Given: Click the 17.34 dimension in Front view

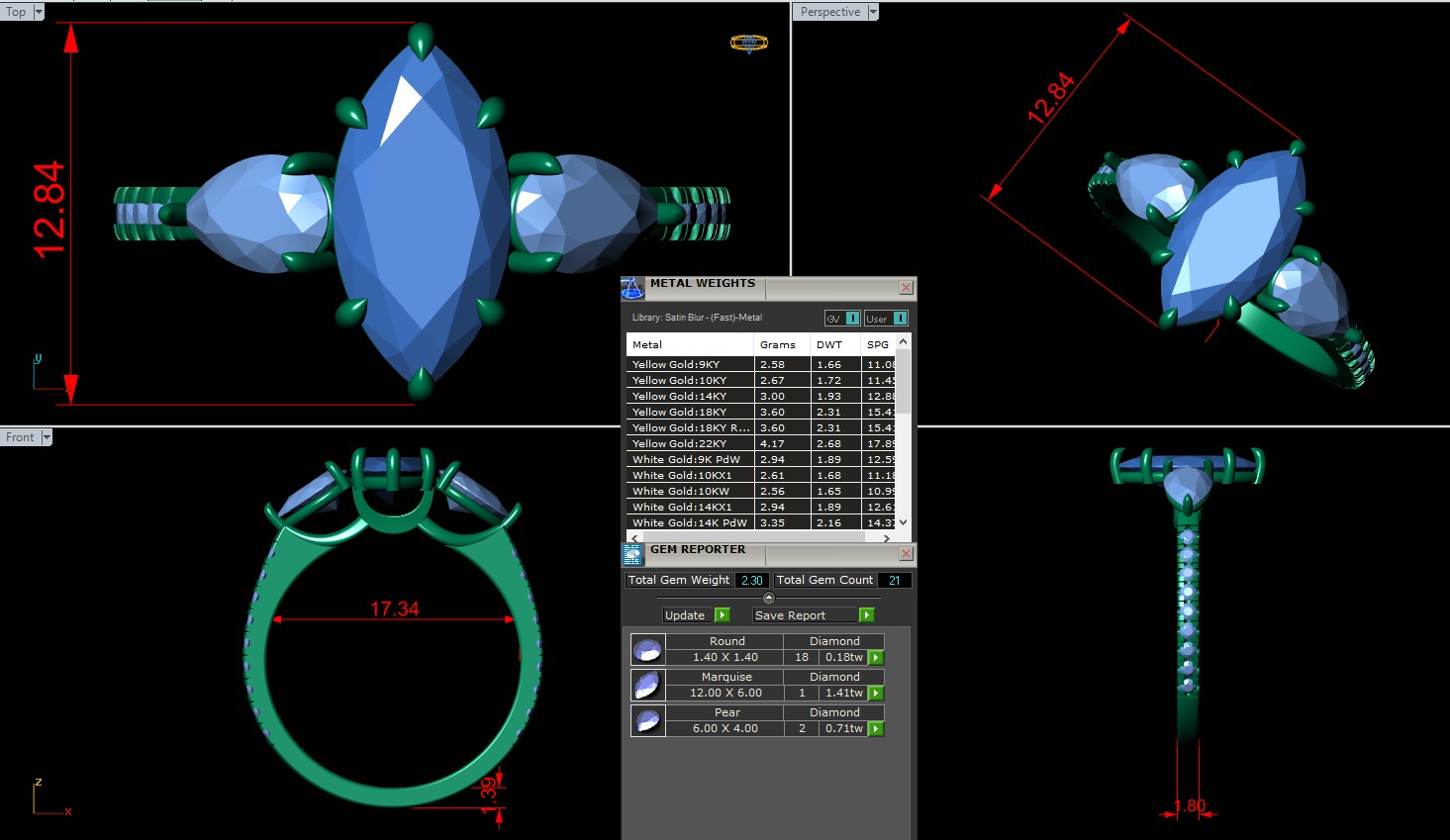Looking at the screenshot, I should (x=395, y=608).
